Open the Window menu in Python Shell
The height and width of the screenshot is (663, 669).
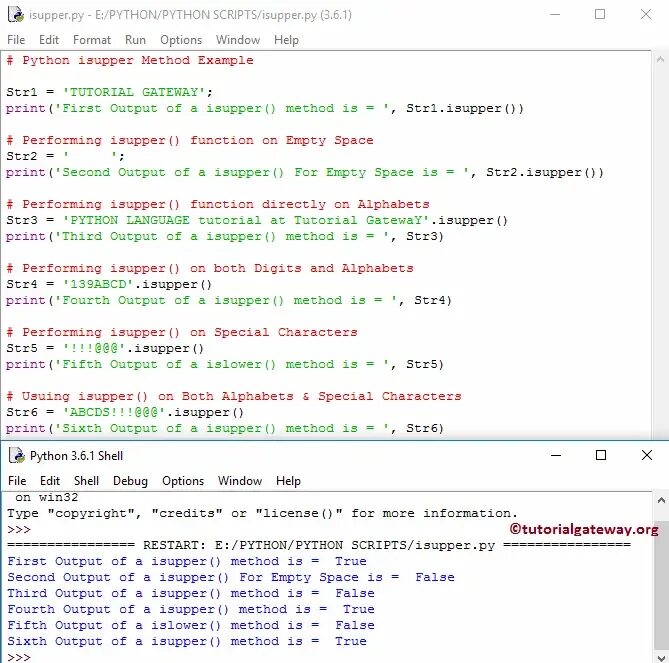pos(240,481)
